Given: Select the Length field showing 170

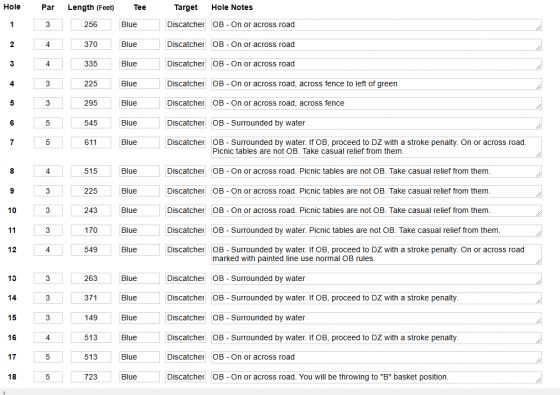Looking at the screenshot, I should tap(91, 230).
